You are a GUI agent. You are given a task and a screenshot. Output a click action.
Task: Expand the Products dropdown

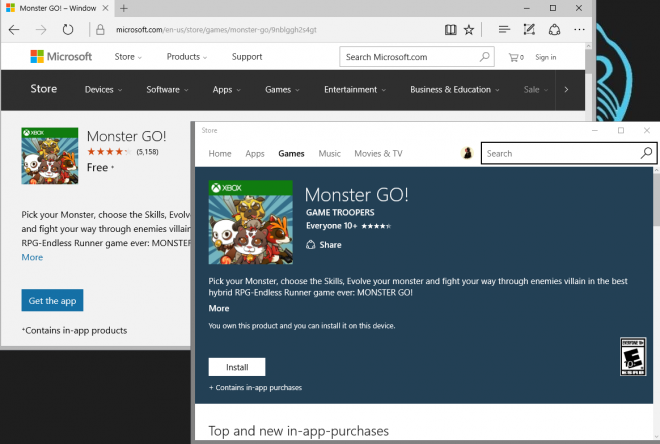[x=187, y=57]
